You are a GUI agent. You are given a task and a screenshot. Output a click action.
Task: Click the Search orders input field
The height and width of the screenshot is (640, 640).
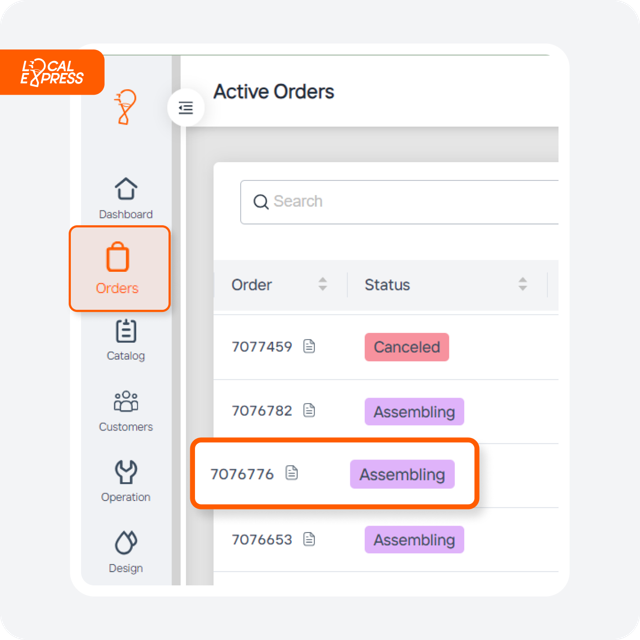(x=399, y=202)
